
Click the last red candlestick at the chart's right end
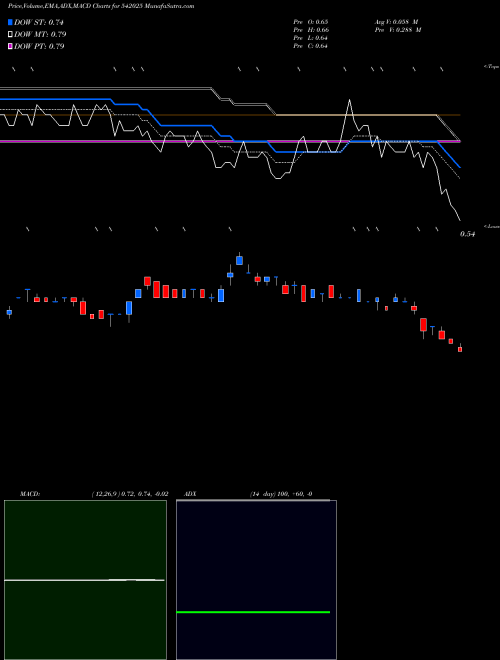(x=460, y=348)
